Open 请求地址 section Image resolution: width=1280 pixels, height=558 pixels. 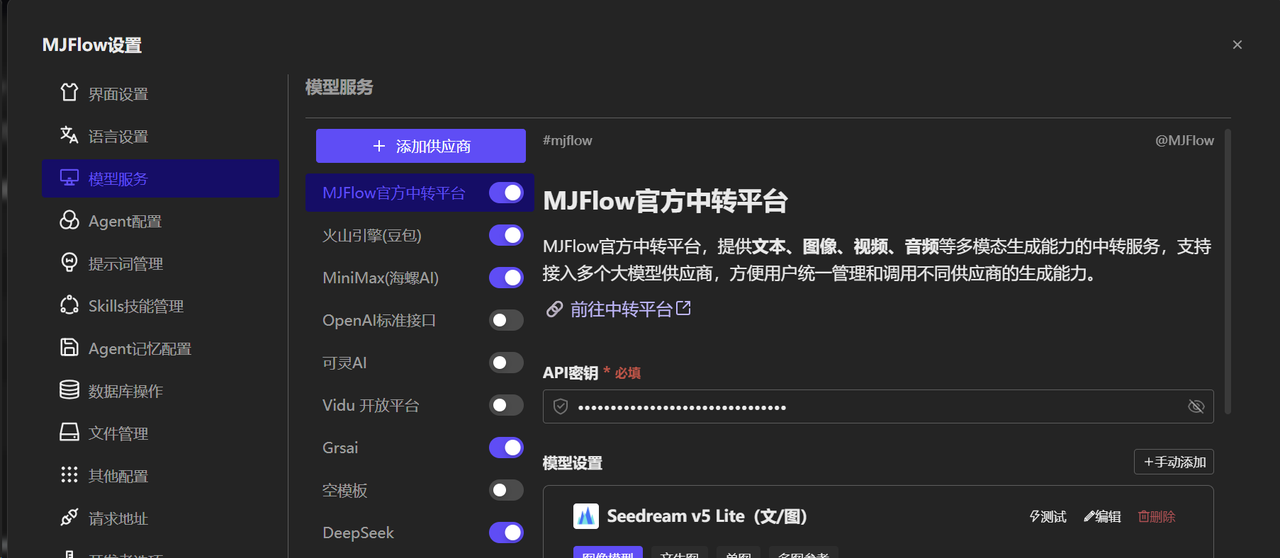click(x=160, y=518)
